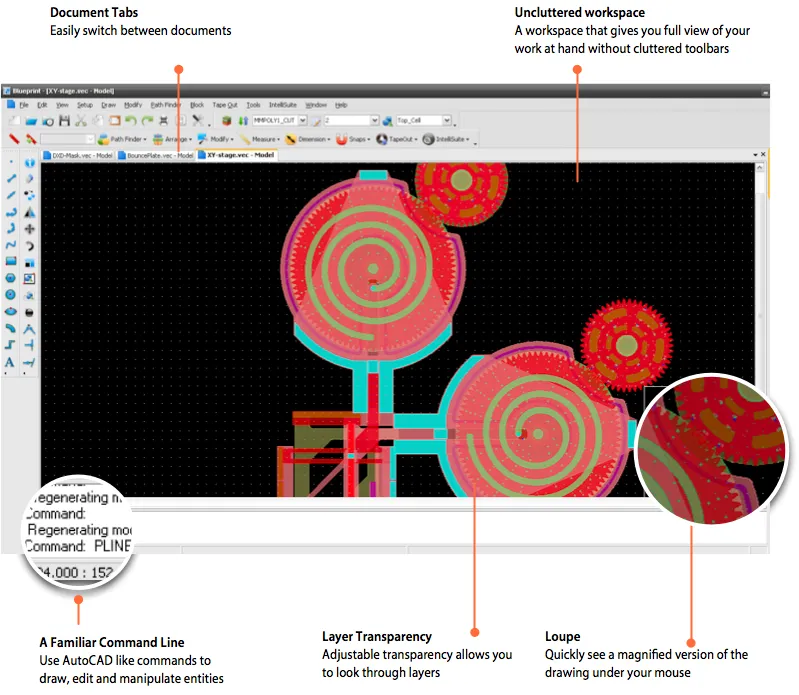Select the Mirror tool triangle icon
The height and width of the screenshot is (695, 799).
coord(30,212)
